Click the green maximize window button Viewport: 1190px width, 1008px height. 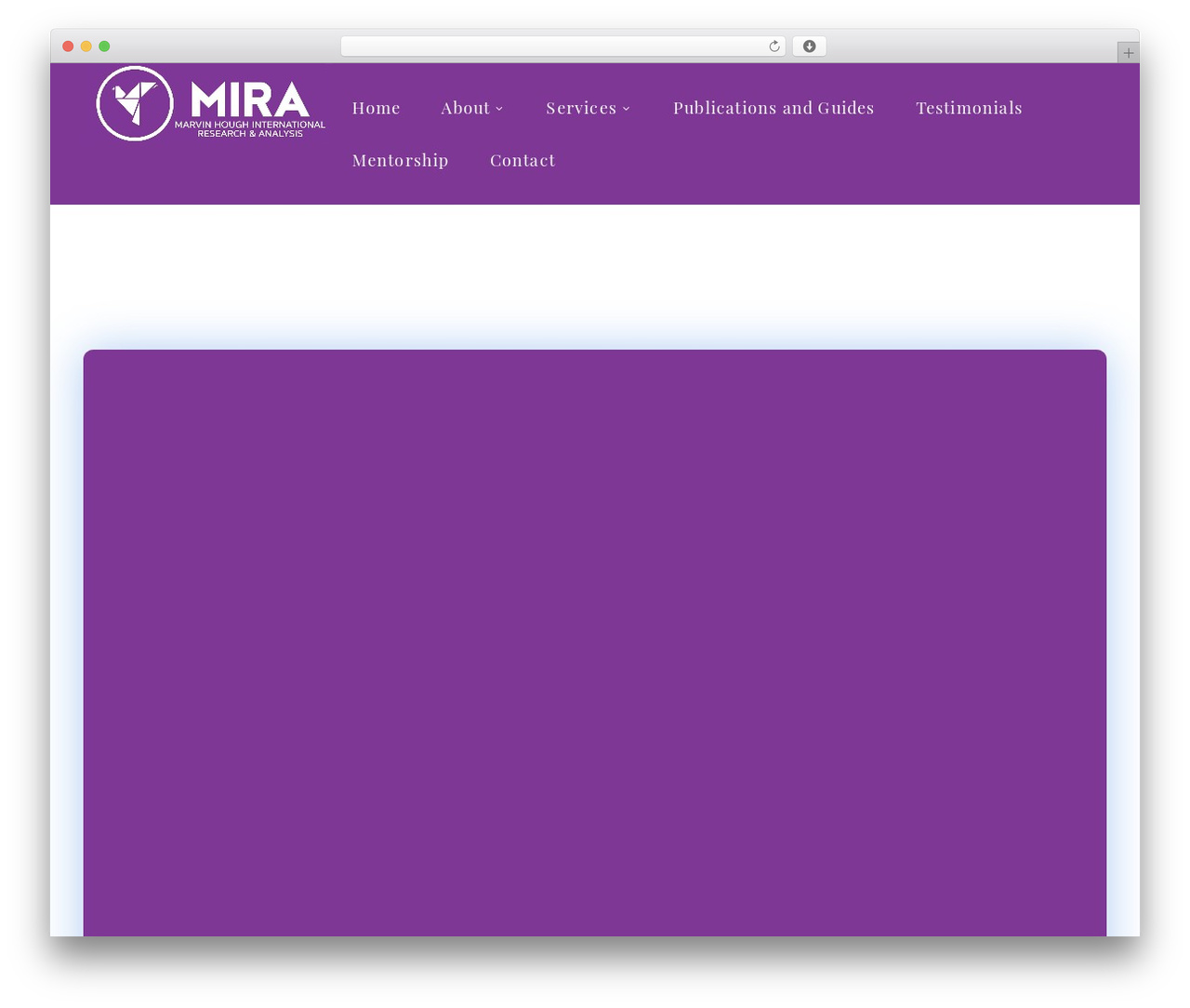[104, 46]
